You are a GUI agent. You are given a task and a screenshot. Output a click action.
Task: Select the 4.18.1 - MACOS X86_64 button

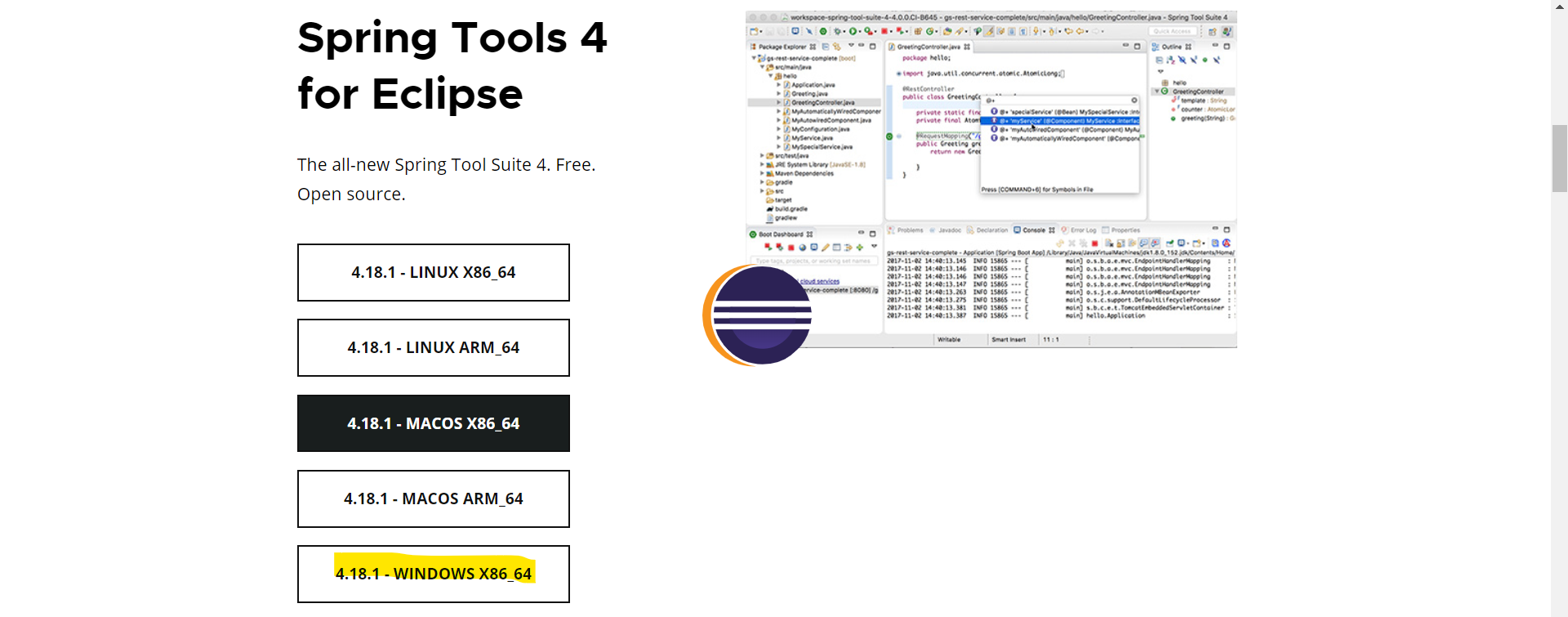(x=434, y=423)
